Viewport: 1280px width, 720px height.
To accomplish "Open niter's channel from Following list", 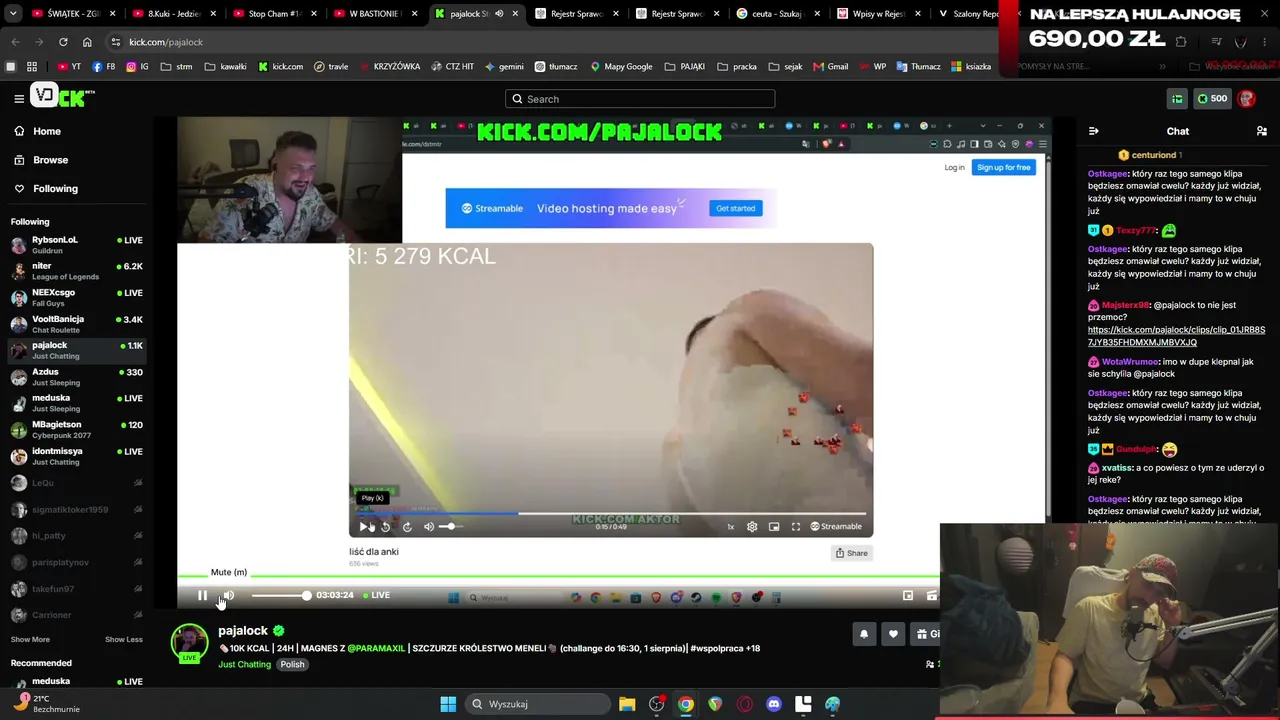I will pos(77,271).
